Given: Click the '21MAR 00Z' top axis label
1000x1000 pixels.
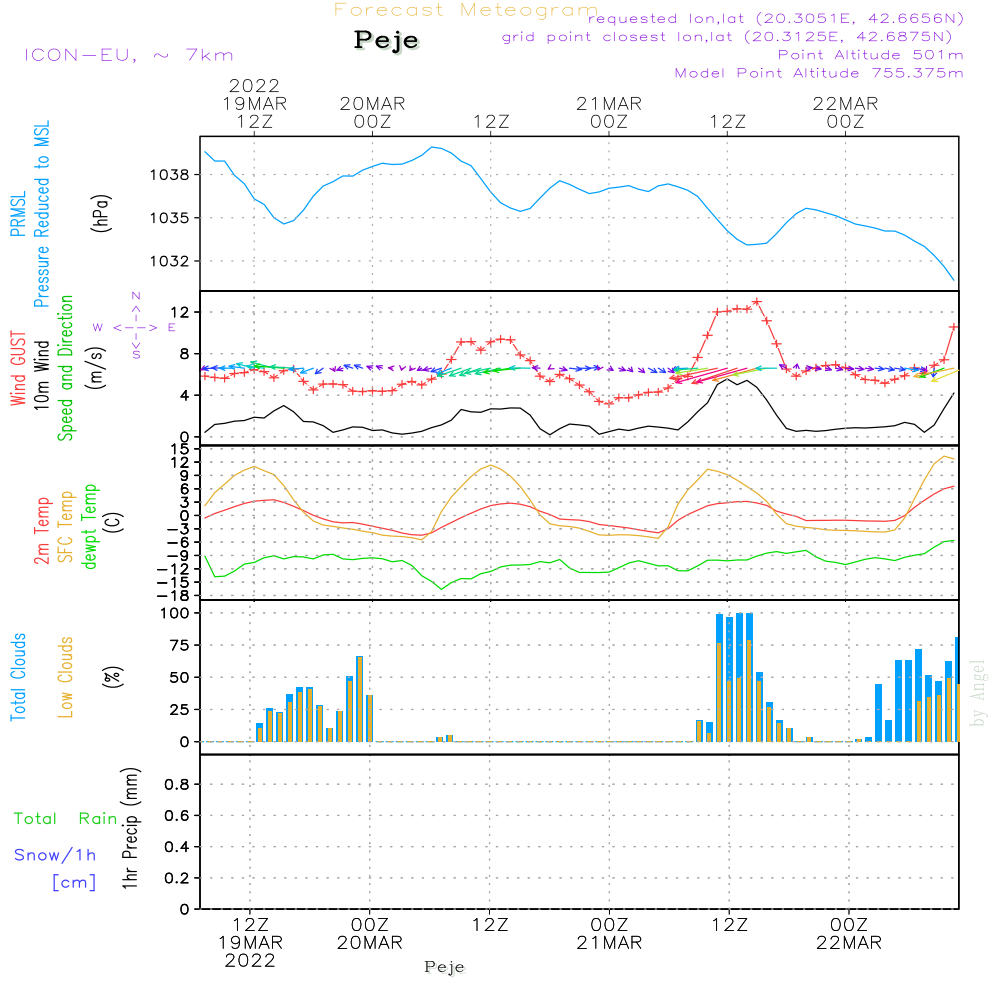Looking at the screenshot, I should pyautogui.click(x=609, y=112).
